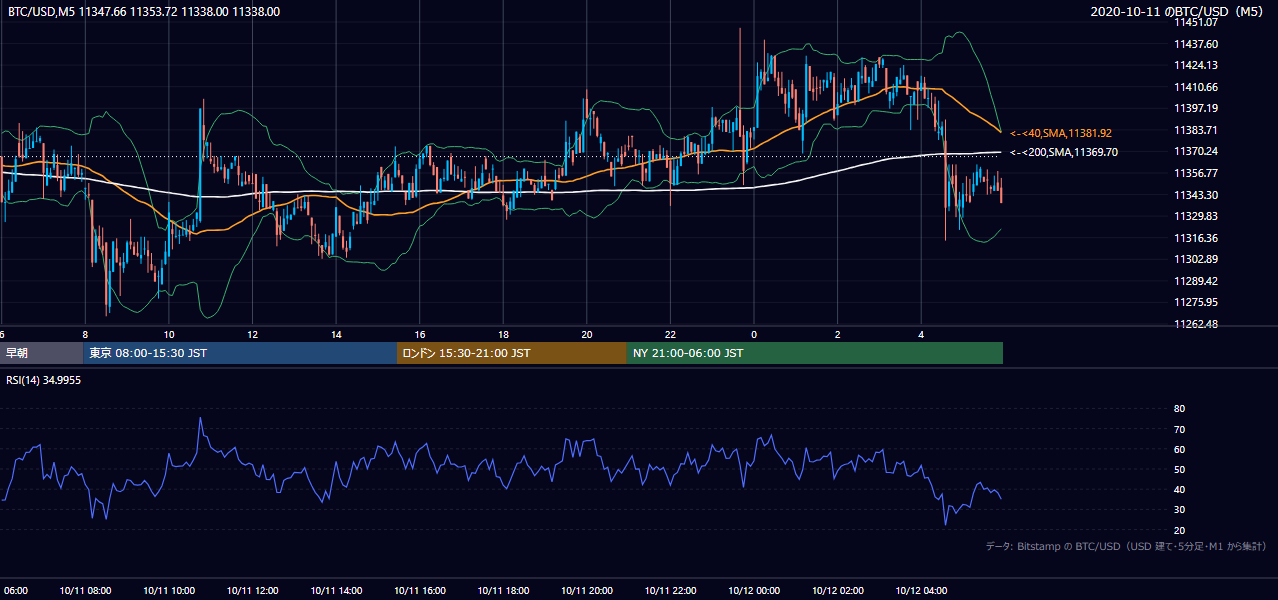Image resolution: width=1278 pixels, height=600 pixels.
Task: Click the 10/12 02:00 date label
Action: [838, 591]
